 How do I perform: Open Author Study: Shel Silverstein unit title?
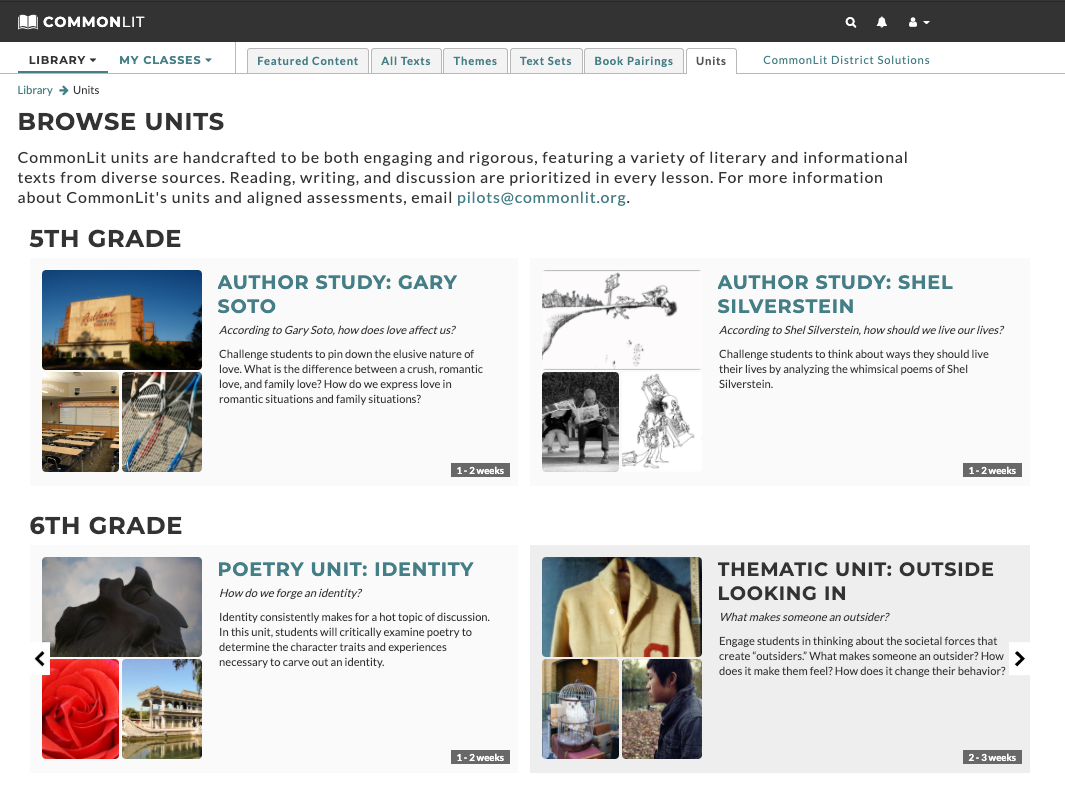[x=835, y=293]
